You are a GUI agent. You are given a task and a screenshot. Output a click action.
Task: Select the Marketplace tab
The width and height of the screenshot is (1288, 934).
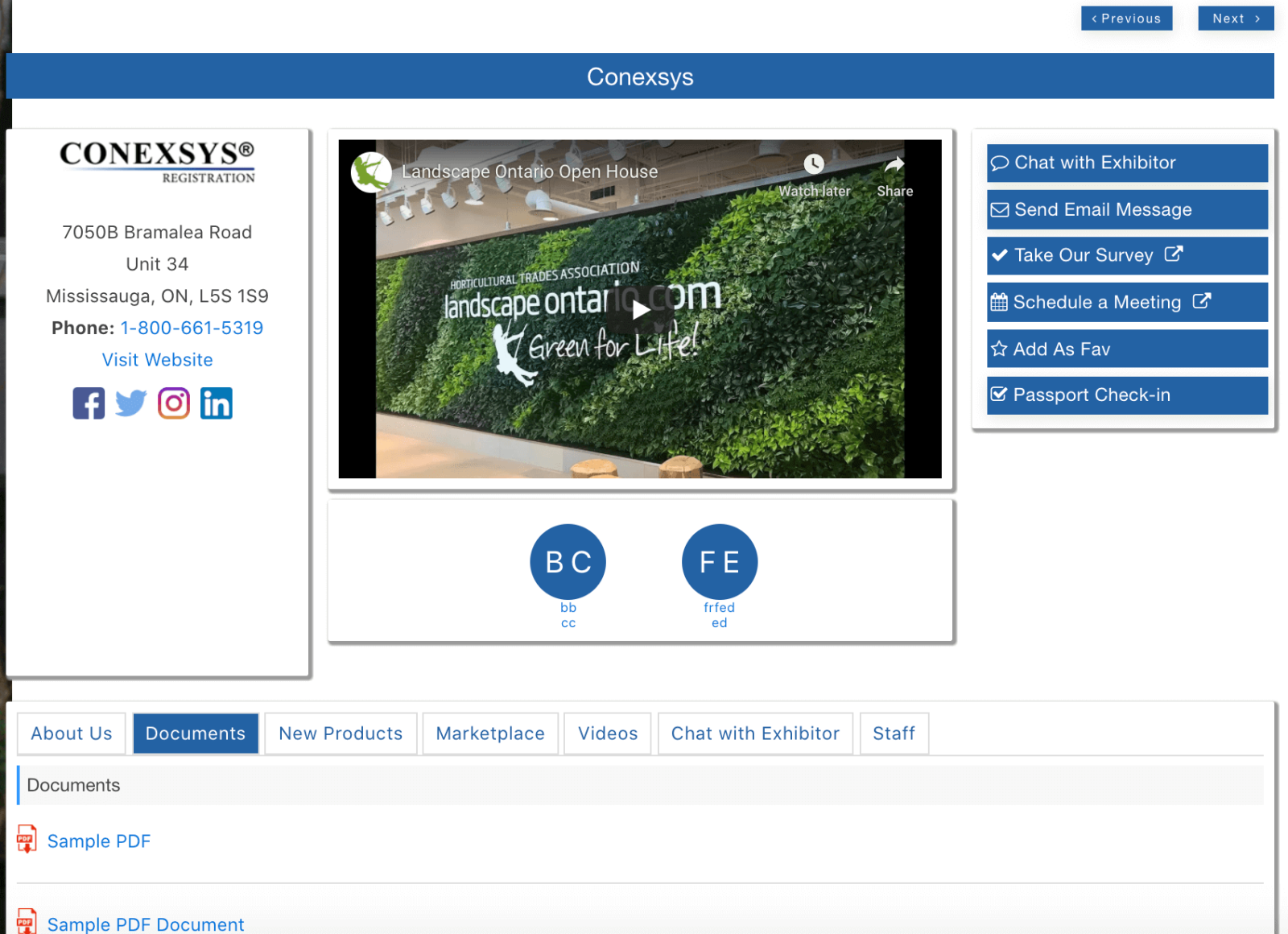coord(490,734)
